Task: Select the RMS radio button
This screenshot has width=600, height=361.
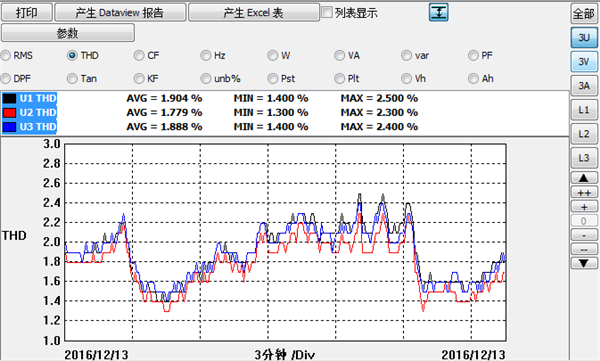Action: pyautogui.click(x=5, y=56)
